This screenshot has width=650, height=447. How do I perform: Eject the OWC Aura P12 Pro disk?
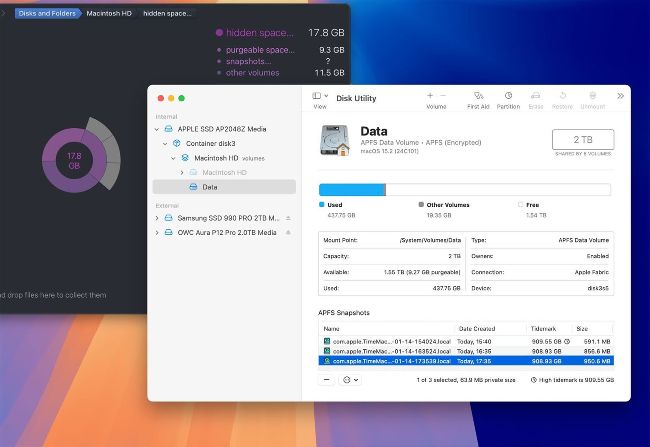click(288, 232)
